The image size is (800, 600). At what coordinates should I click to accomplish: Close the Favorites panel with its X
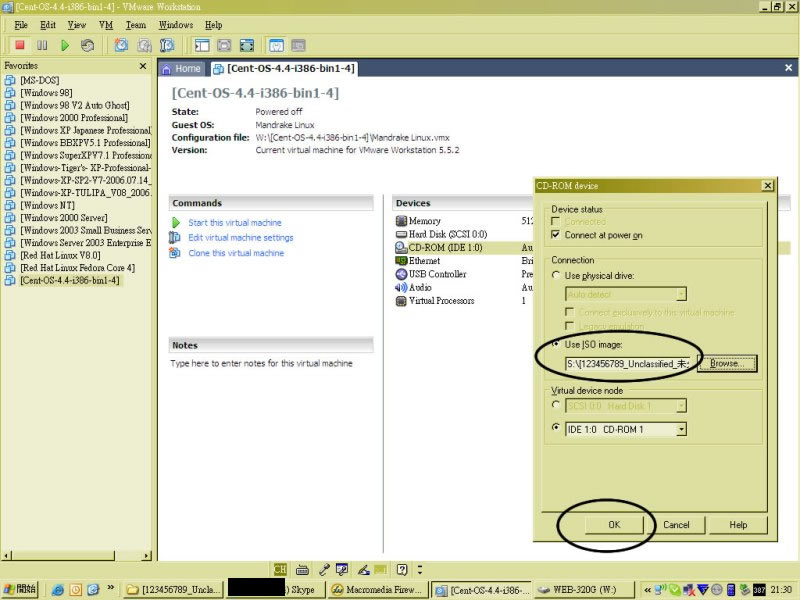143,66
